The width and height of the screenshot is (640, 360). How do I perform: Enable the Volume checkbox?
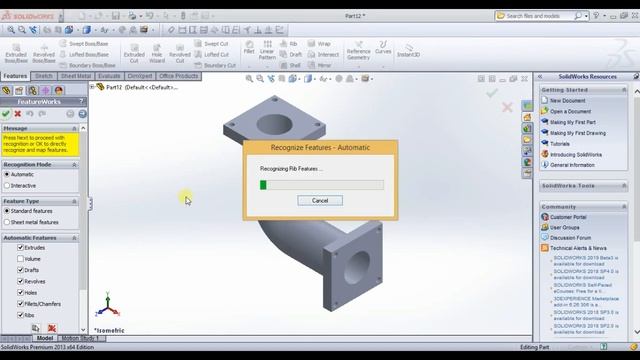[20, 259]
